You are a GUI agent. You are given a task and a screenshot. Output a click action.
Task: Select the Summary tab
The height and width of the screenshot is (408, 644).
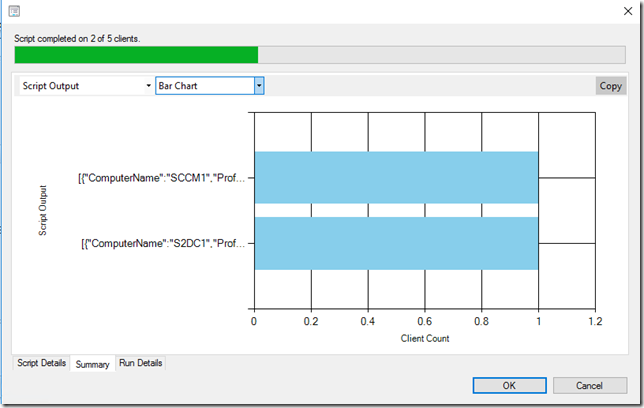click(92, 364)
